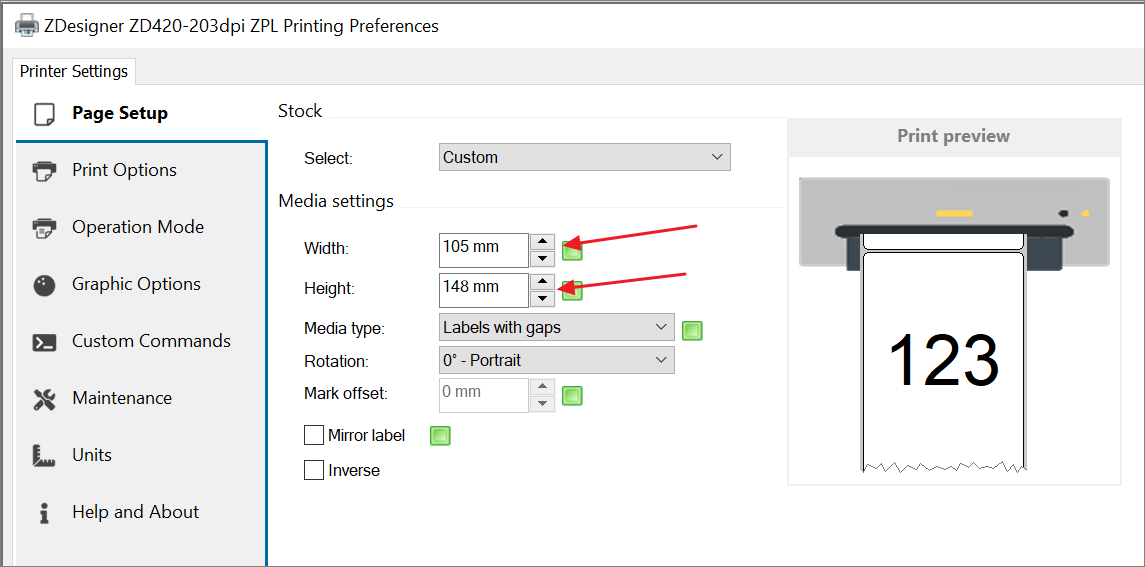Click the green indicator beside Media type
The height and width of the screenshot is (567, 1145).
(x=692, y=330)
